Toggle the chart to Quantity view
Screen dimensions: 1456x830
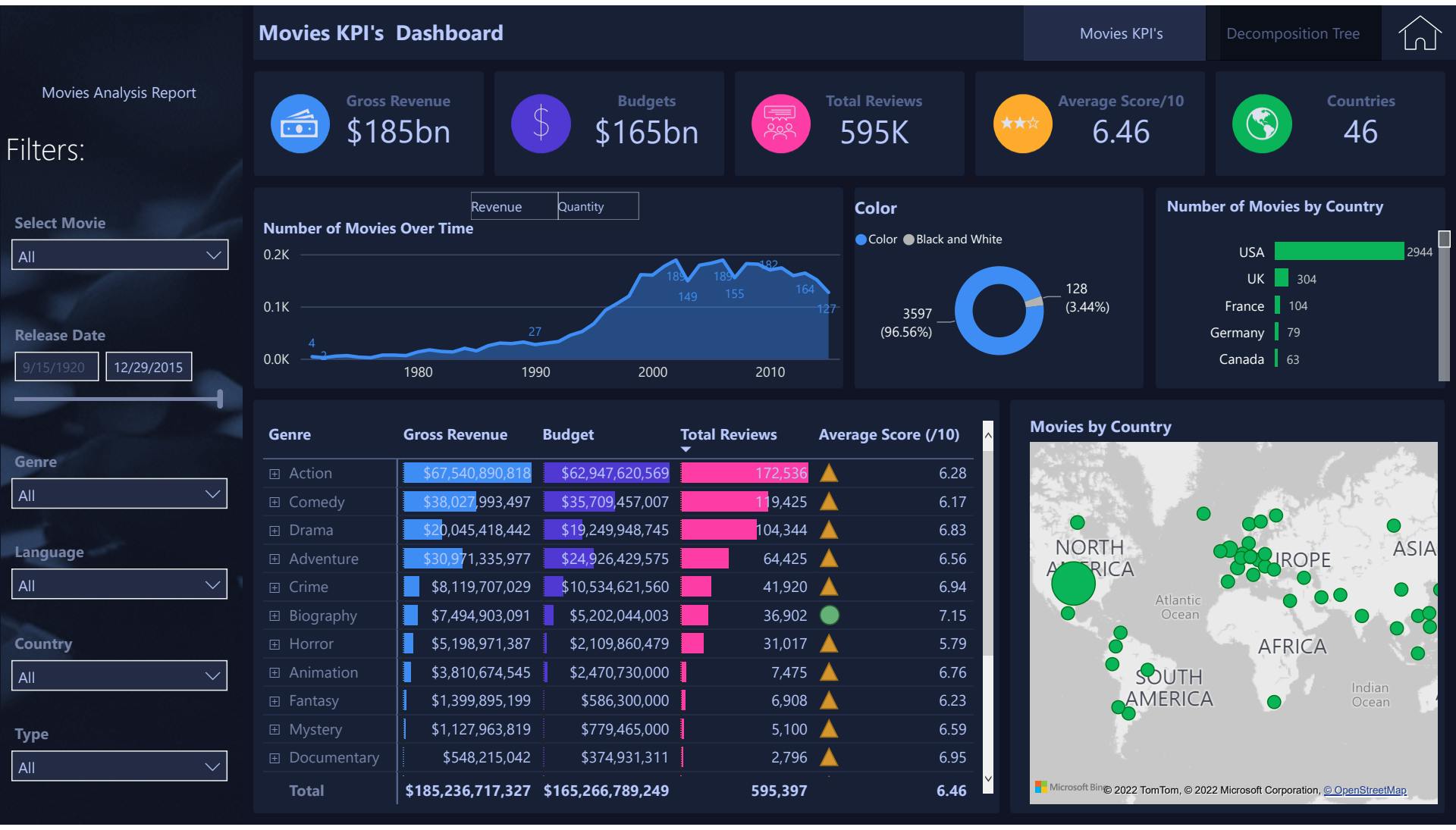[x=598, y=206]
